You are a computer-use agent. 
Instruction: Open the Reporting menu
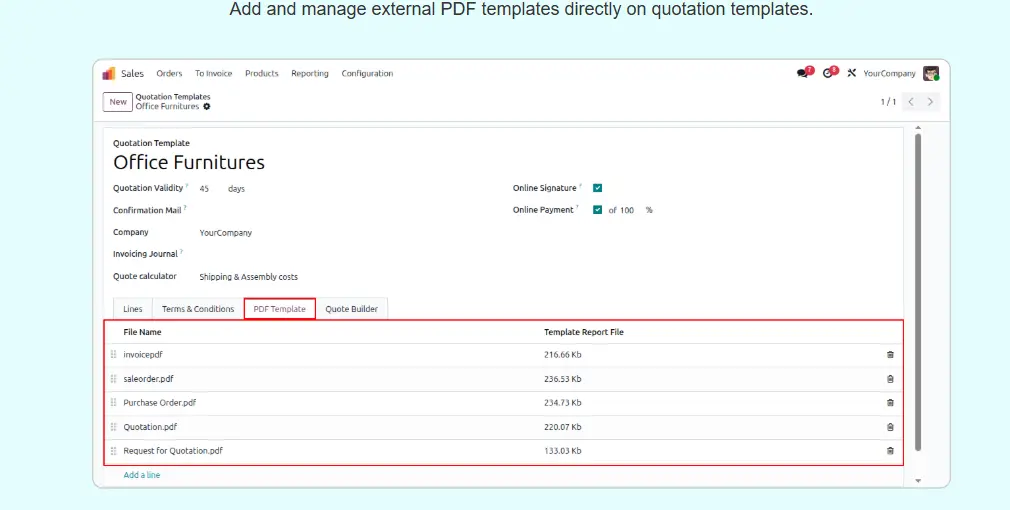coord(310,73)
